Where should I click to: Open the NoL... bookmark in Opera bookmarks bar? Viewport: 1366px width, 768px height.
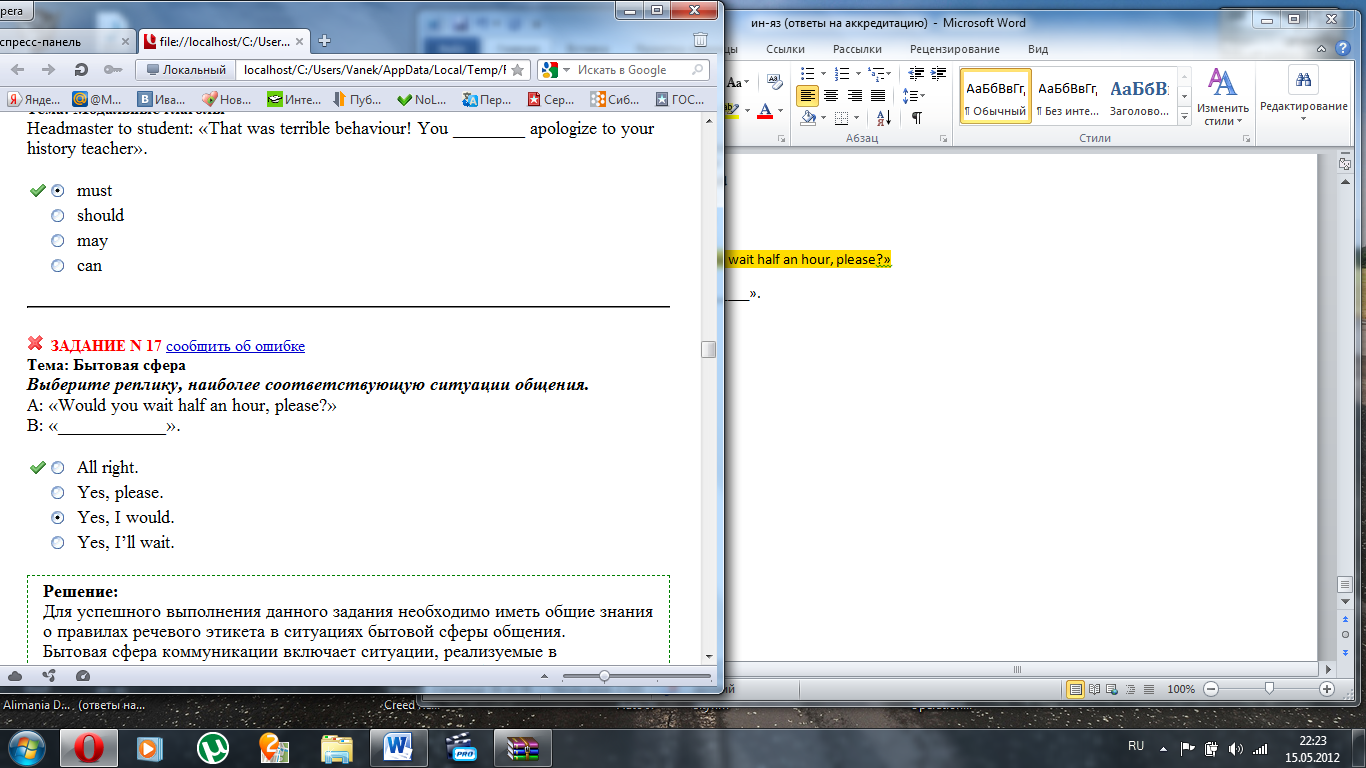click(422, 99)
